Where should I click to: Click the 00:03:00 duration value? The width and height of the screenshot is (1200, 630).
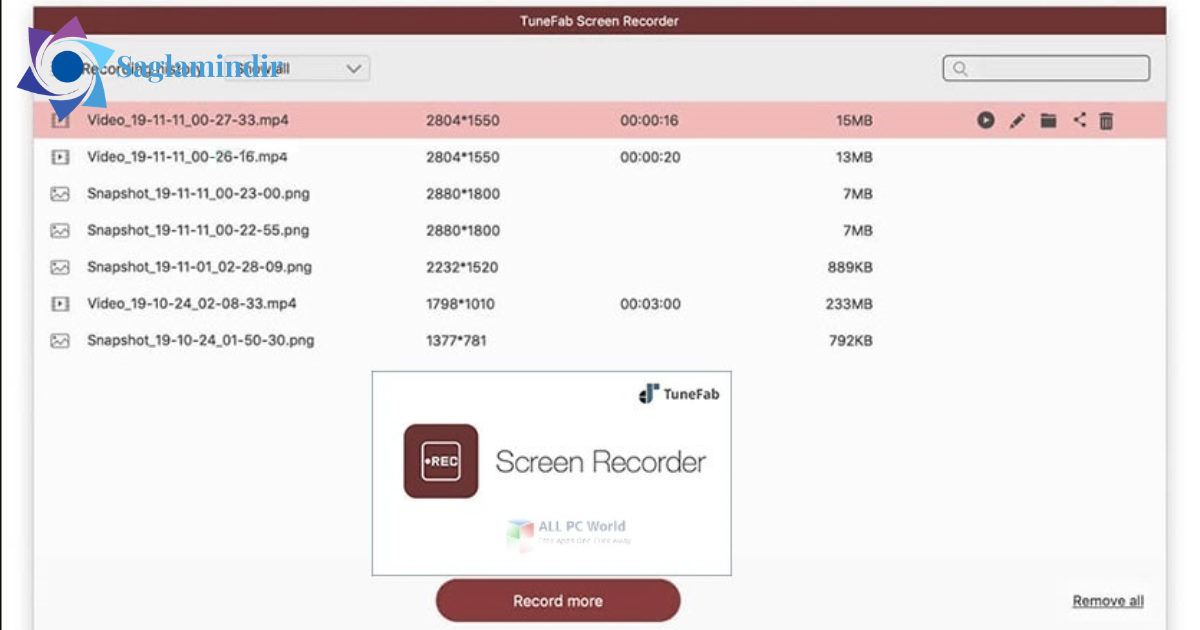click(650, 304)
